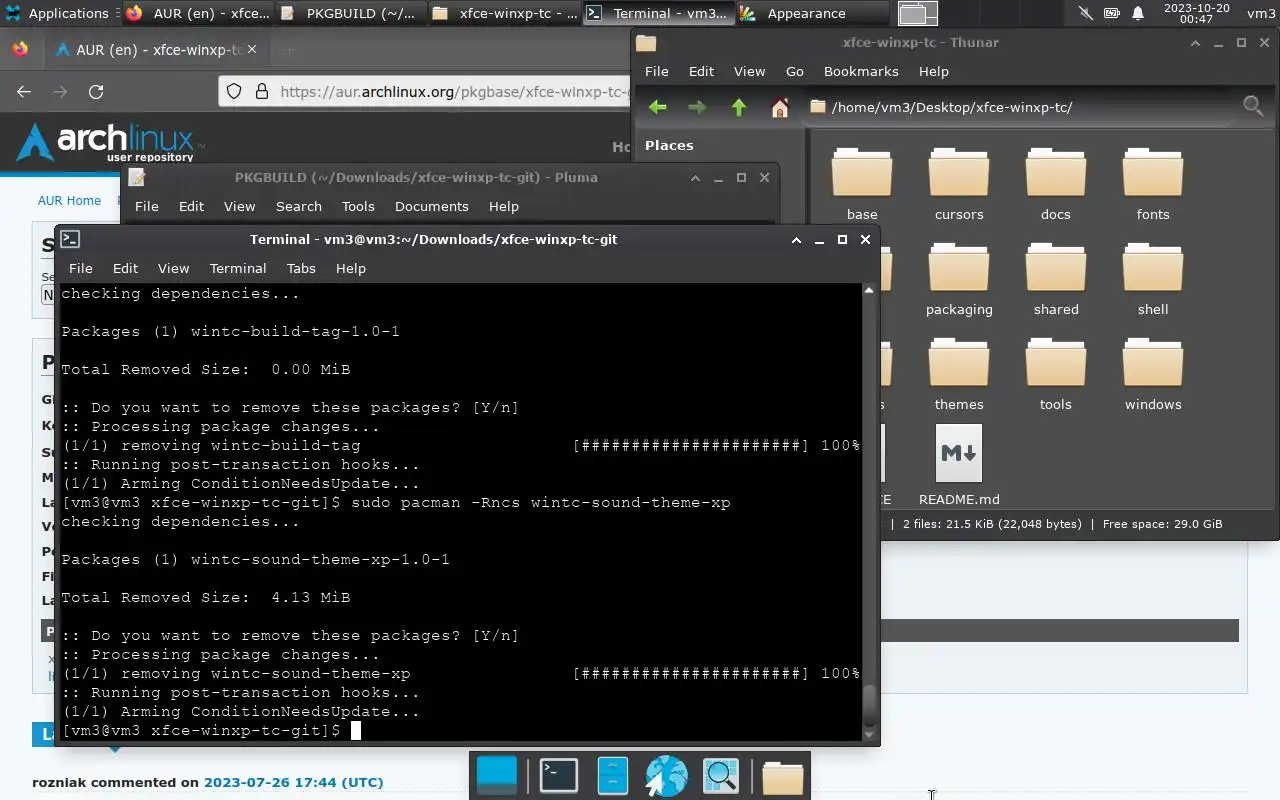This screenshot has width=1280, height=800.
Task: Click the search magnifier in Thunar
Action: 1252,106
